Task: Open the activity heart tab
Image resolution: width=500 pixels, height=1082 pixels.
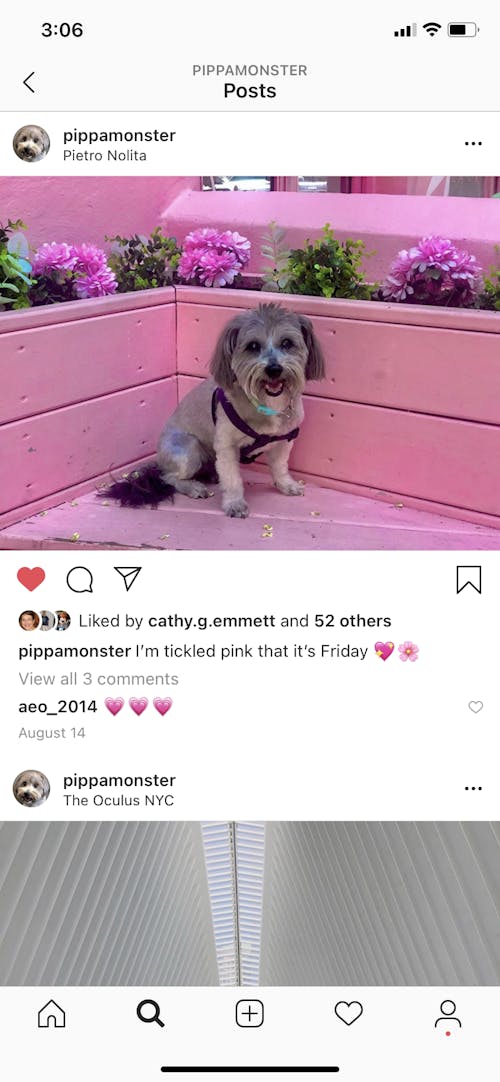Action: 348,1014
